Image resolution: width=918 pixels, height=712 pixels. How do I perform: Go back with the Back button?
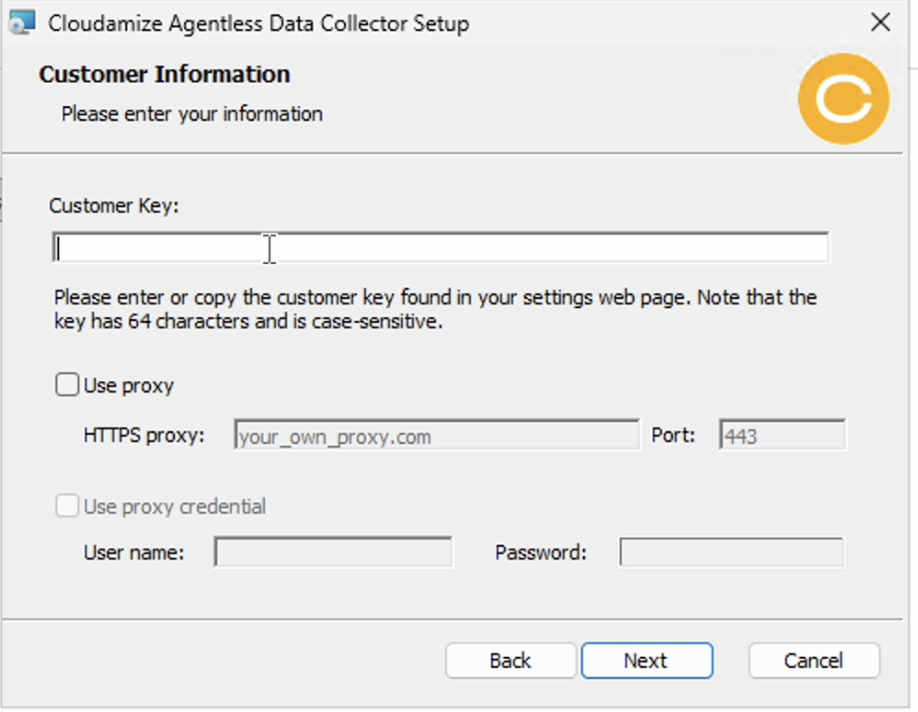(511, 660)
